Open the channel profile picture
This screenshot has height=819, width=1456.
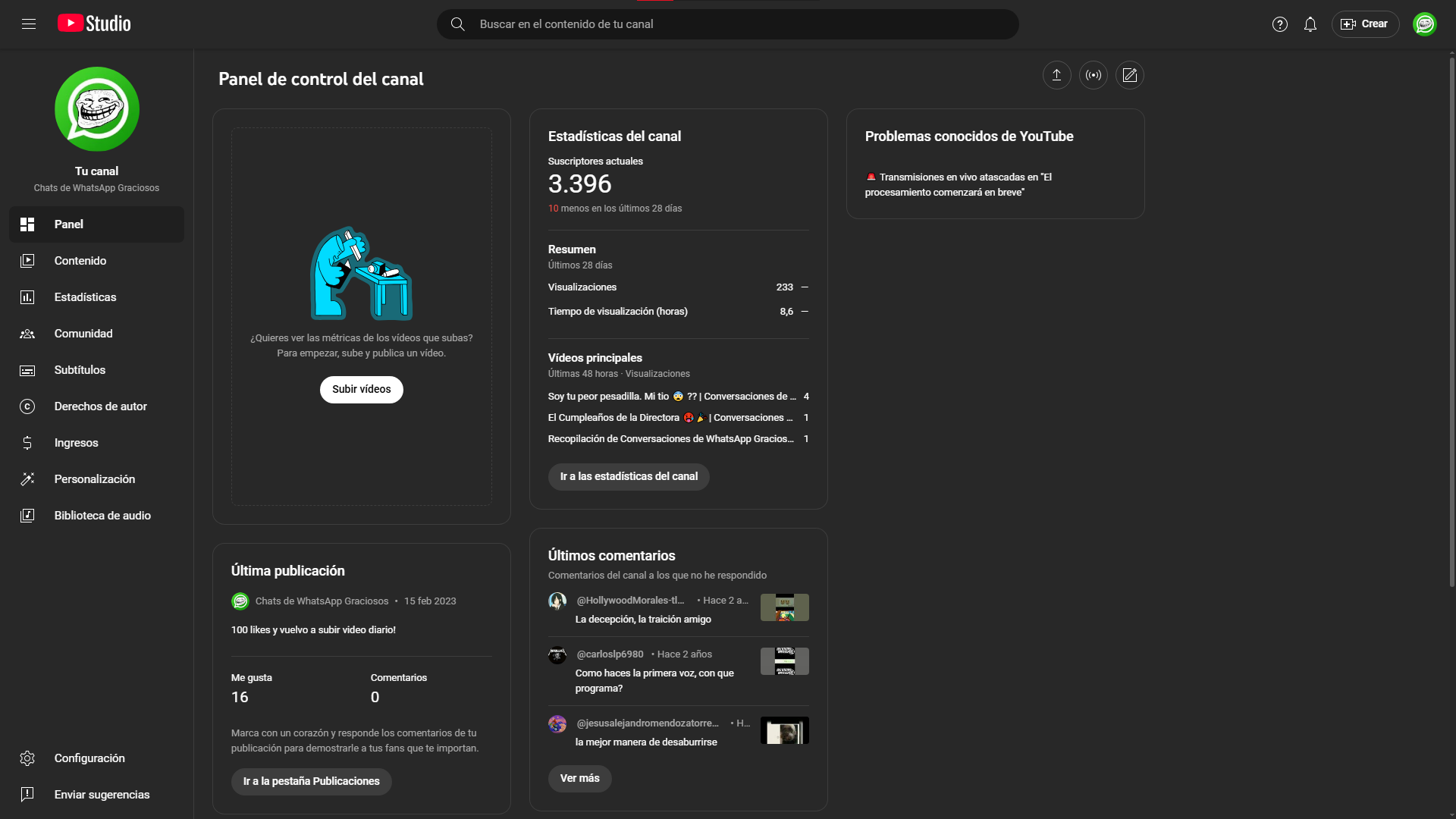tap(96, 109)
